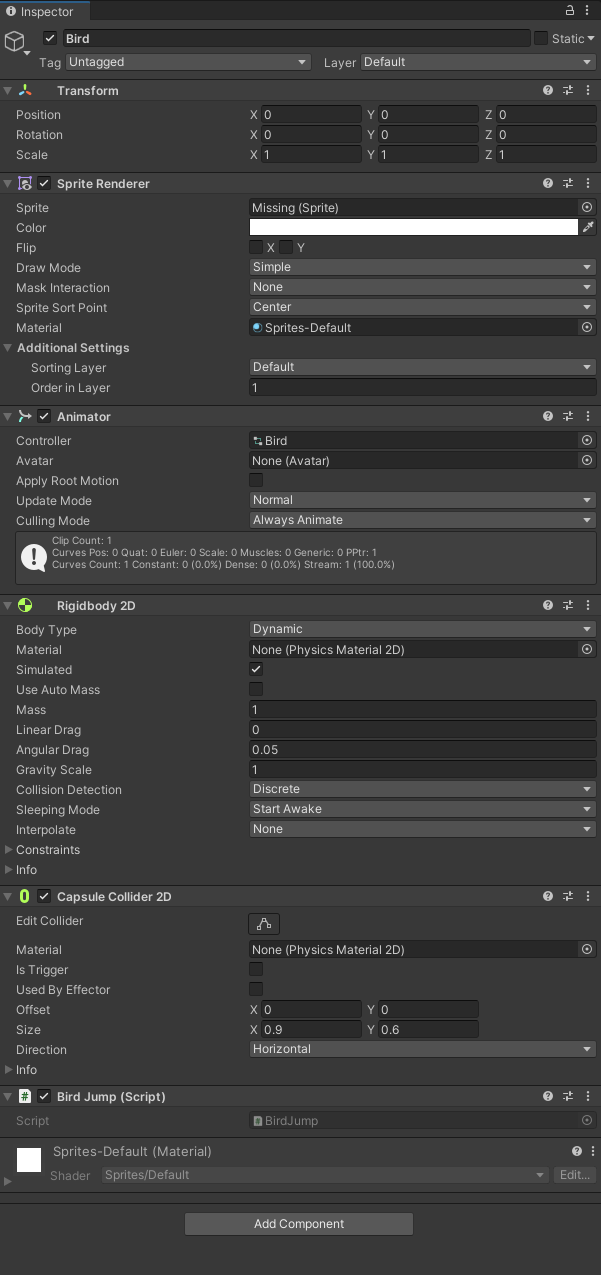Enable Use Auto Mass
The image size is (601, 1275).
[256, 689]
